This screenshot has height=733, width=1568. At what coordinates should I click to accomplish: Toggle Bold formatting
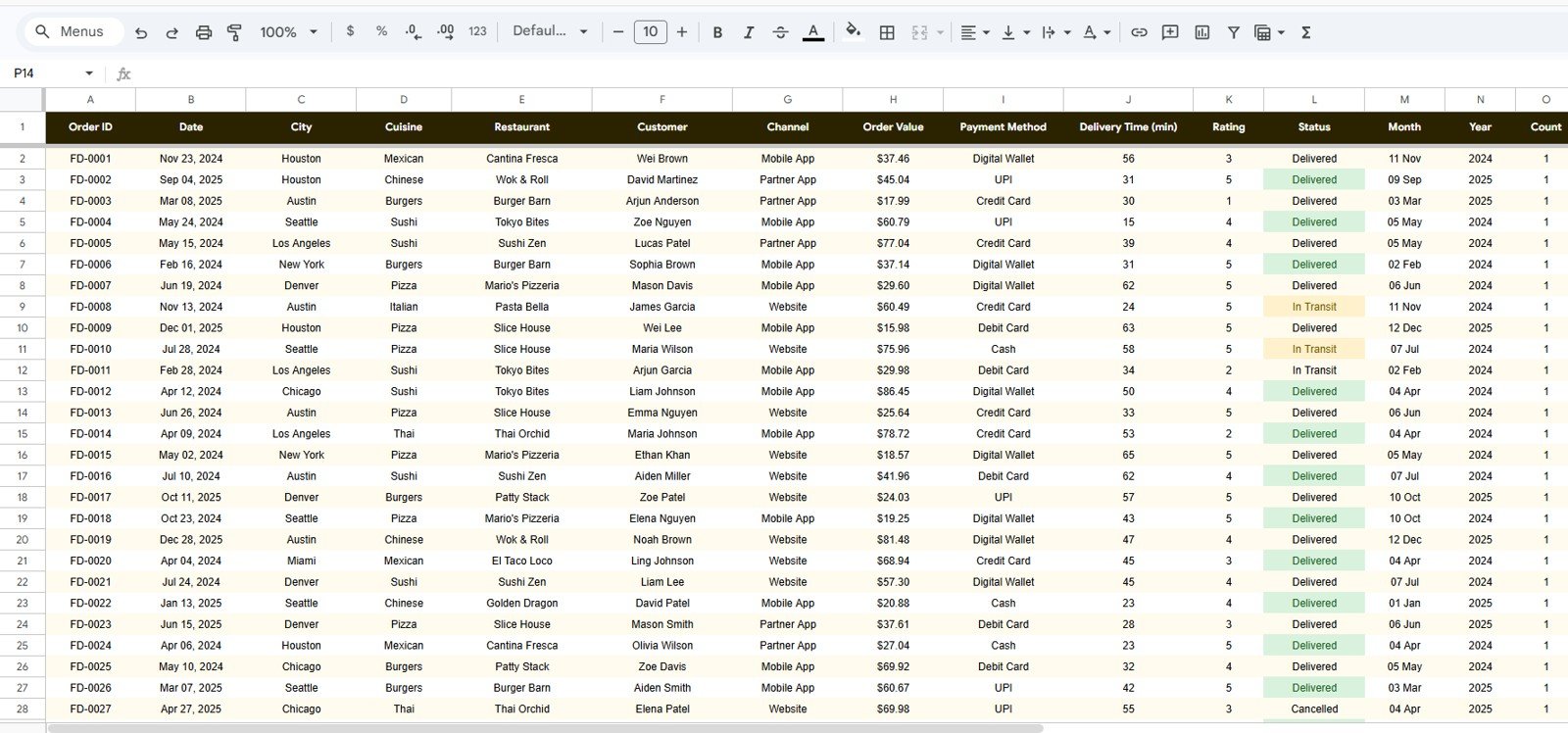717,32
